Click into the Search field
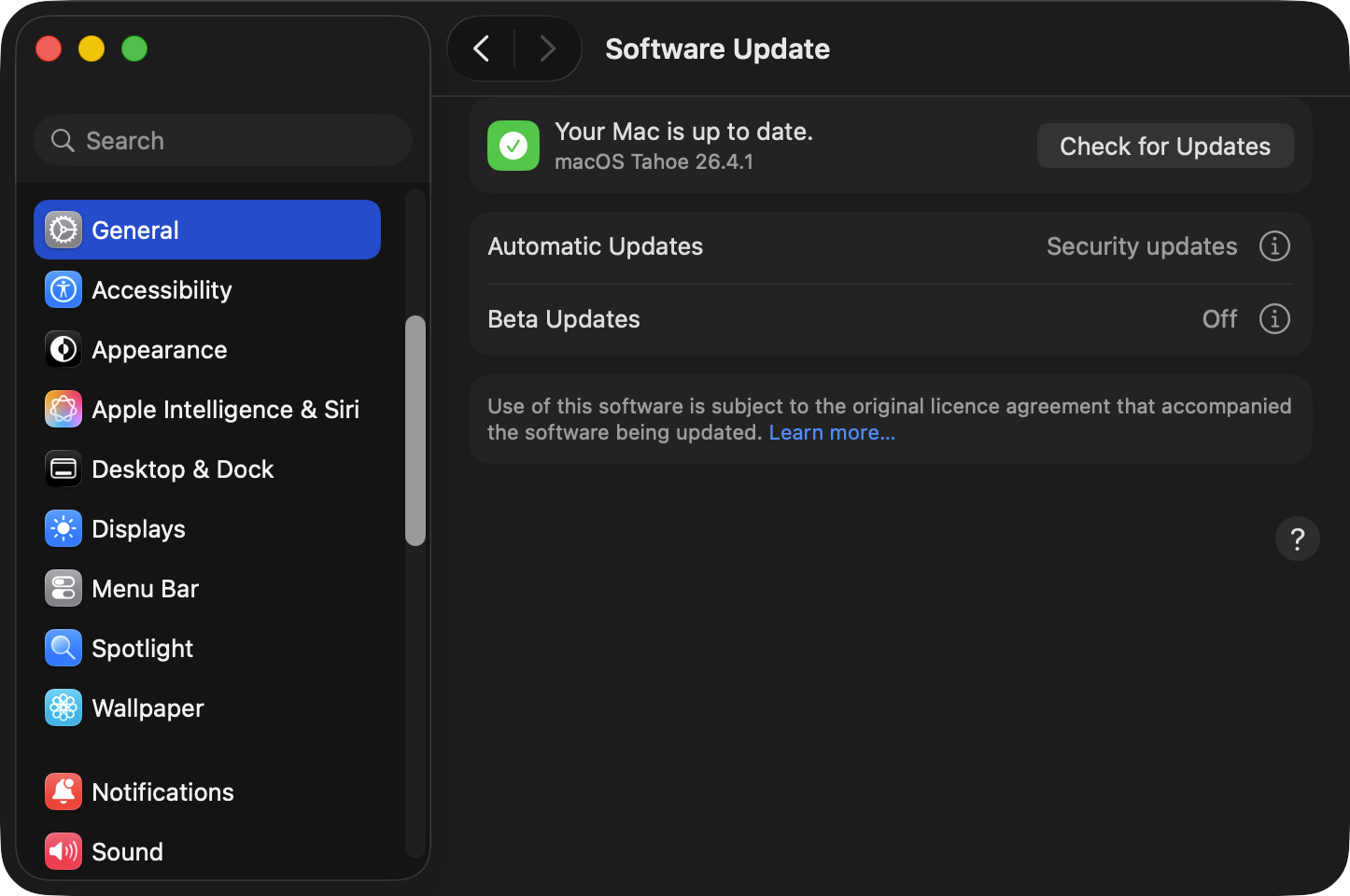This screenshot has height=896, width=1350. tap(223, 140)
